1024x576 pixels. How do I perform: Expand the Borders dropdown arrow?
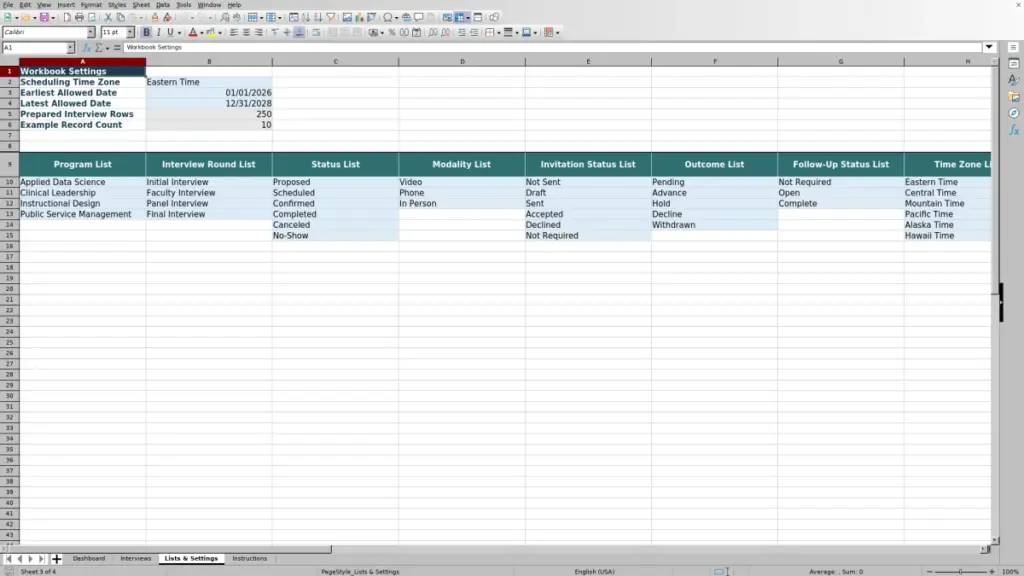(x=499, y=33)
